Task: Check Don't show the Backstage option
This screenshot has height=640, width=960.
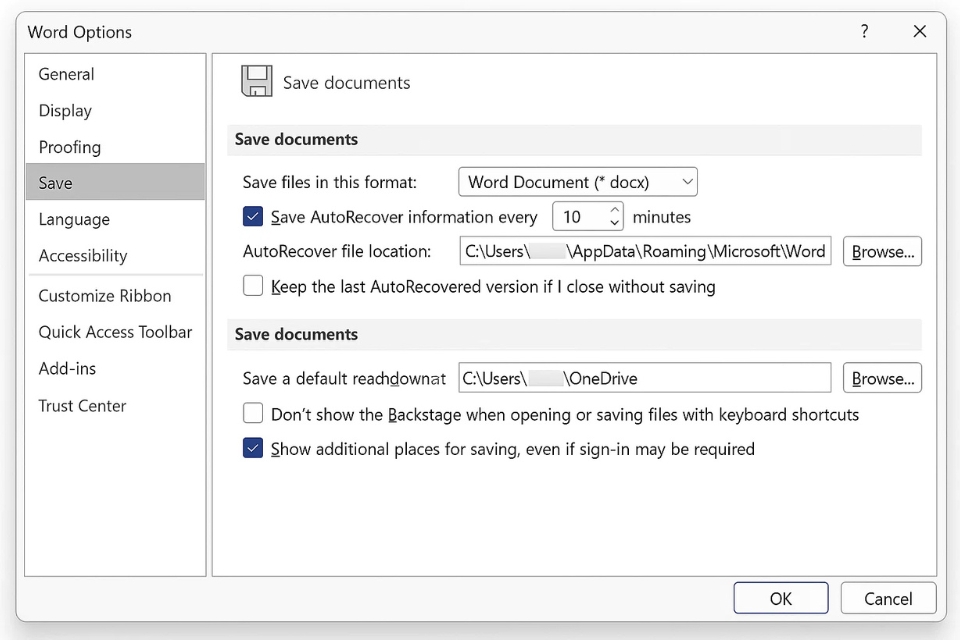Action: pyautogui.click(x=253, y=414)
